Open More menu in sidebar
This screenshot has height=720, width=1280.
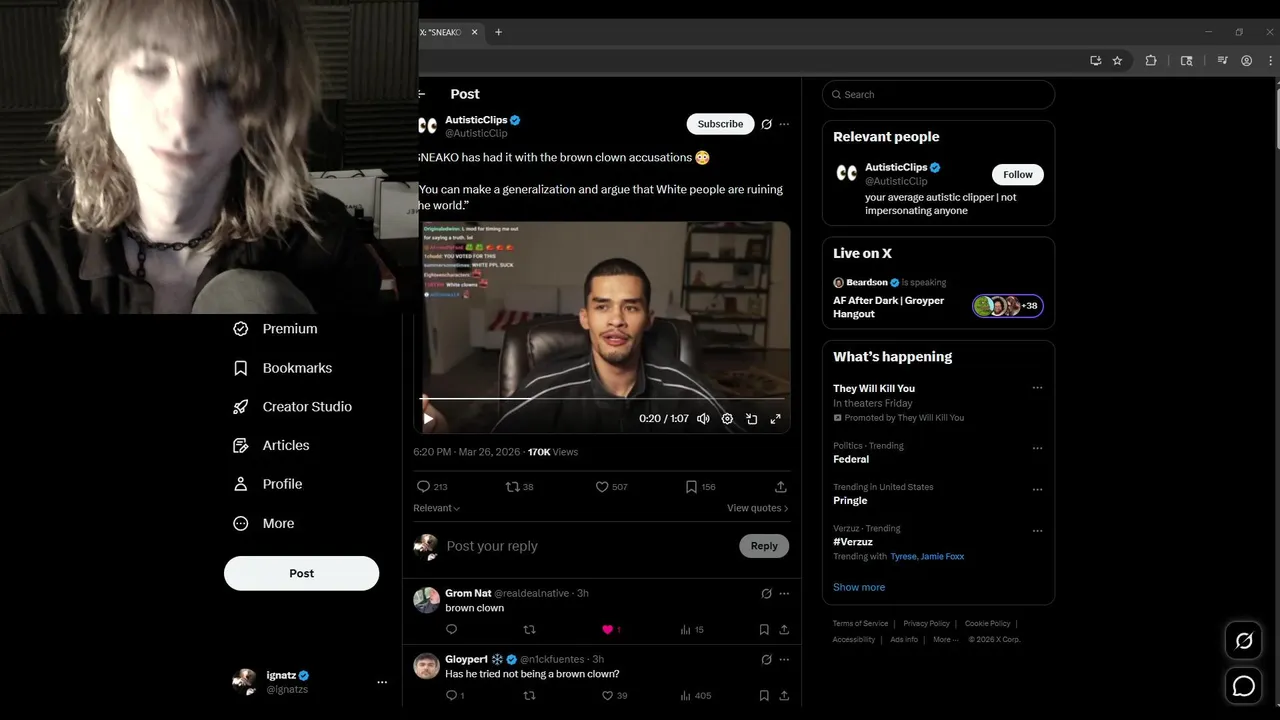(263, 524)
